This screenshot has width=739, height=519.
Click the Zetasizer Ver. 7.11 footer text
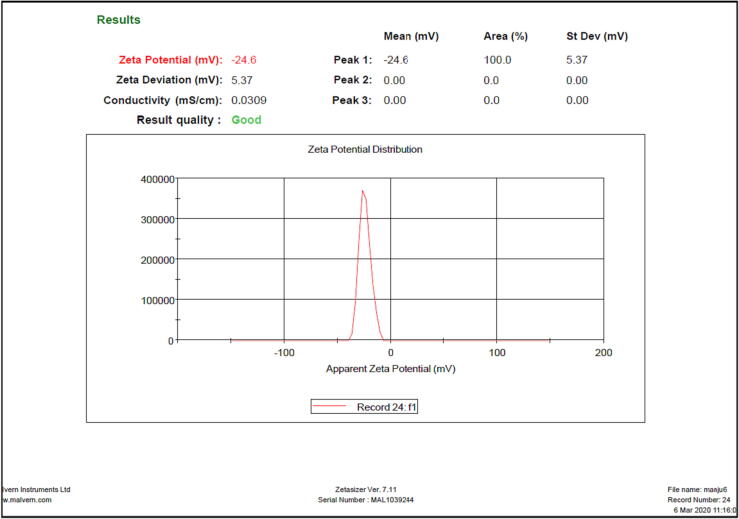tap(368, 489)
